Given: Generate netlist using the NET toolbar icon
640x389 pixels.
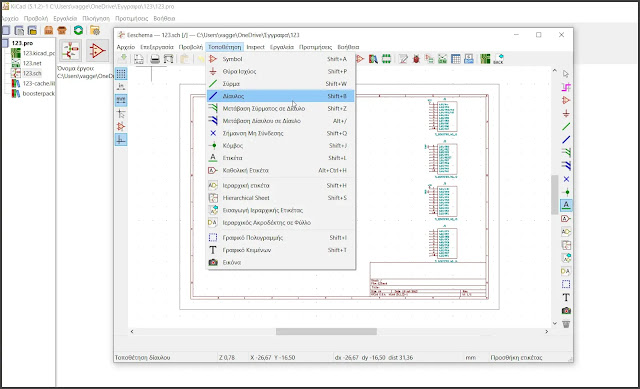Looking at the screenshot, I should (x=442, y=59).
